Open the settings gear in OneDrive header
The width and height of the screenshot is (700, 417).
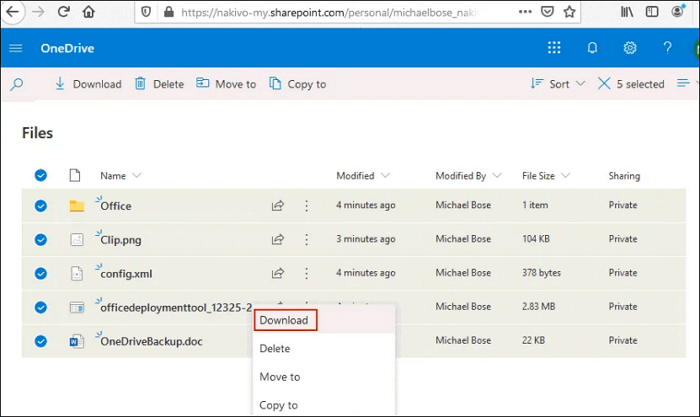630,48
